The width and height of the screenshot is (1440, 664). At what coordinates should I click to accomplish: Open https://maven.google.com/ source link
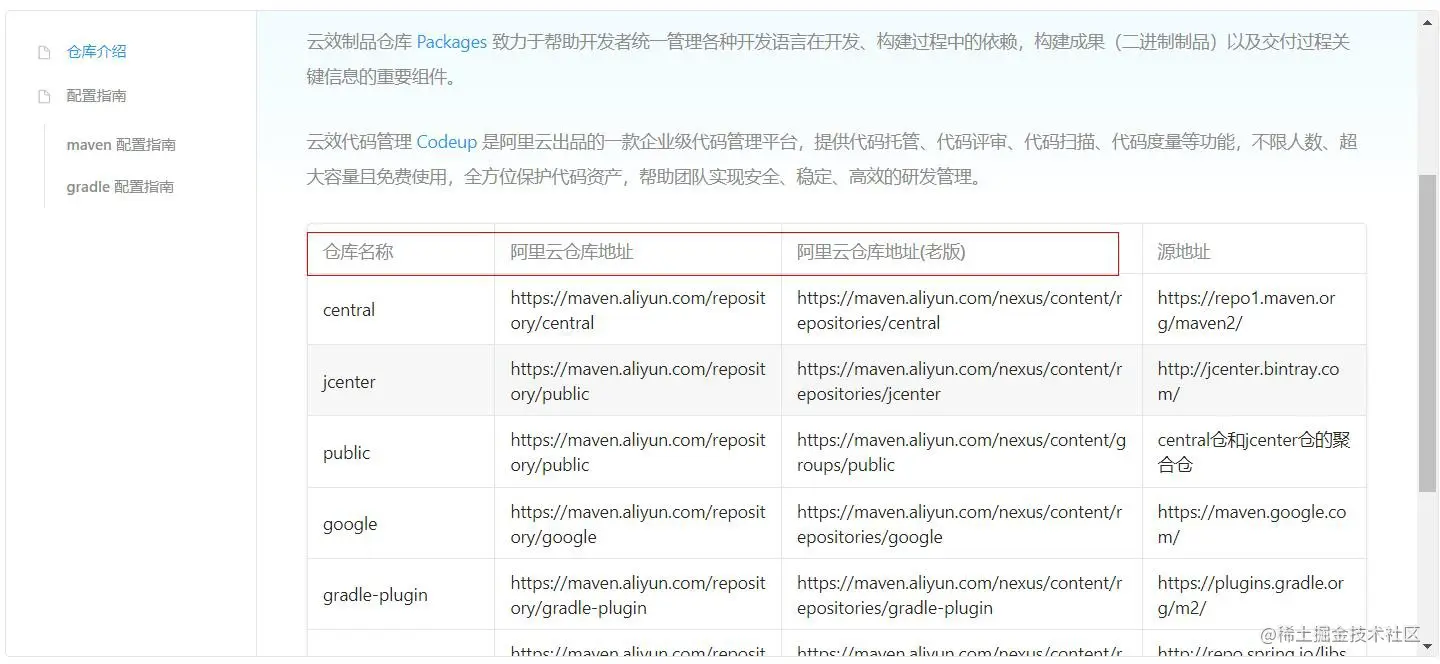(1253, 524)
